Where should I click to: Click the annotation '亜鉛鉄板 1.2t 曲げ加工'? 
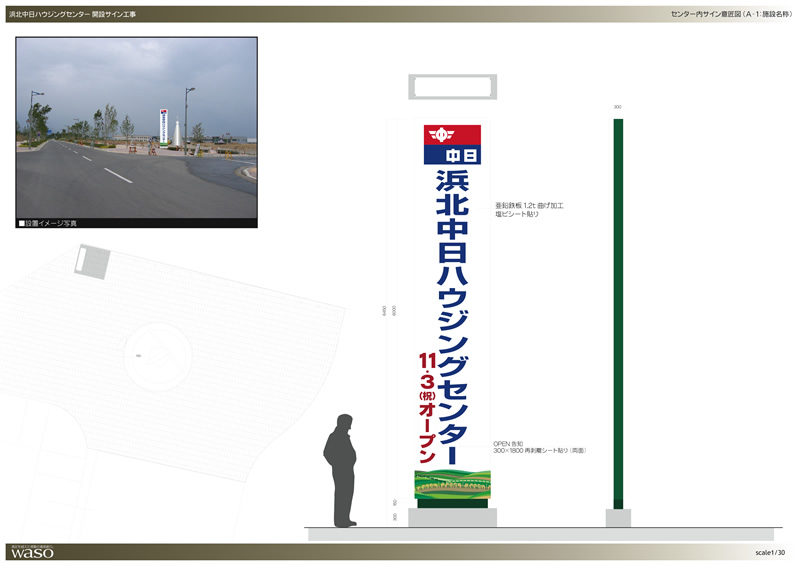[529, 206]
